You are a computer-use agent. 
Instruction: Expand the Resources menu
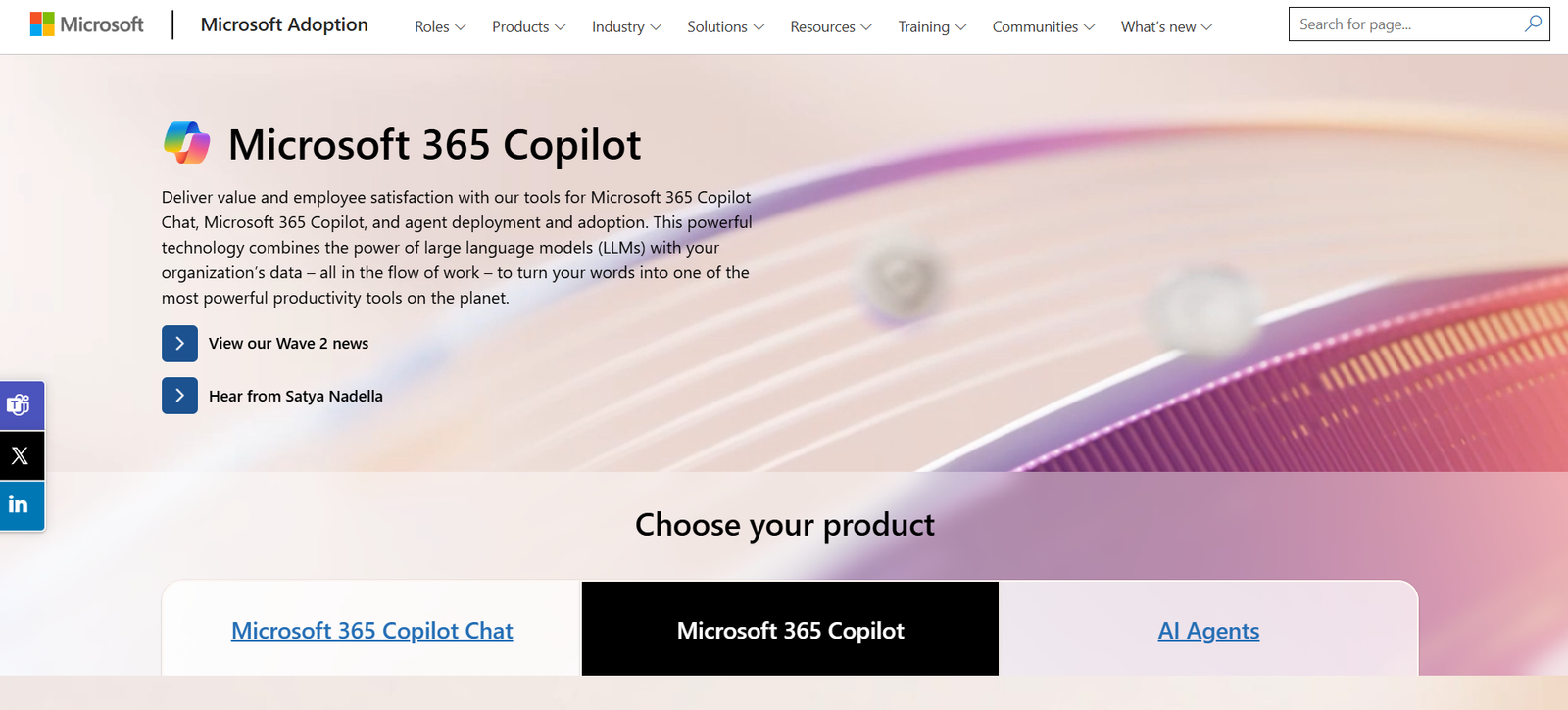pos(830,27)
